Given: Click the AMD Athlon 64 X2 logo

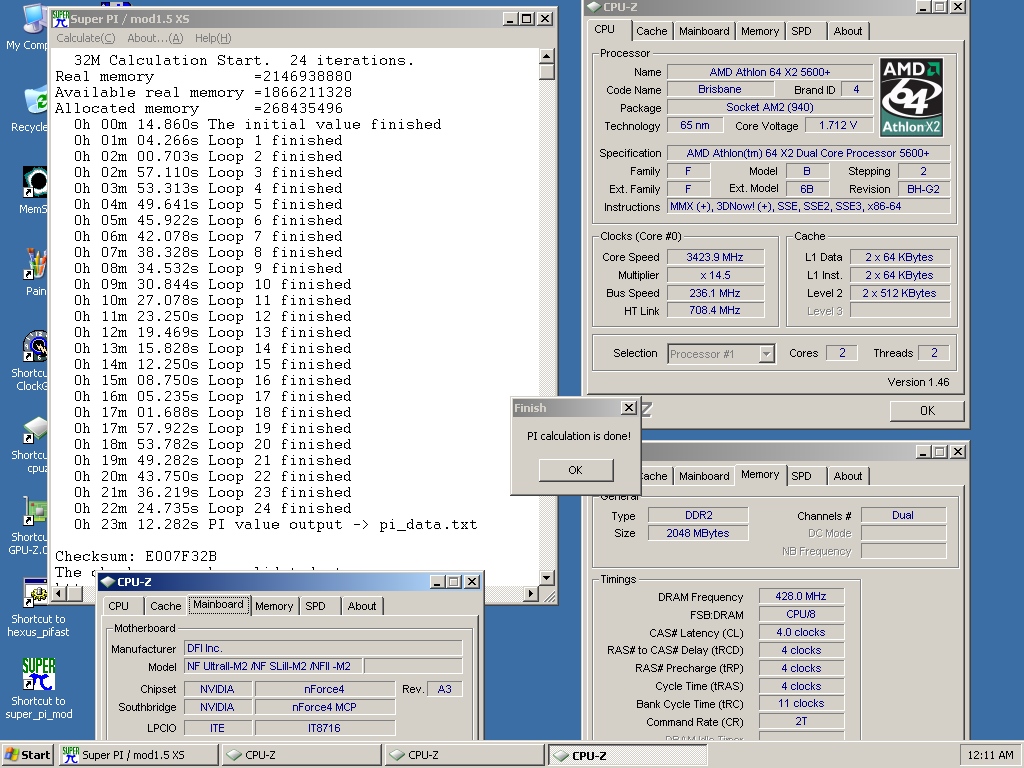Looking at the screenshot, I should pos(911,97).
